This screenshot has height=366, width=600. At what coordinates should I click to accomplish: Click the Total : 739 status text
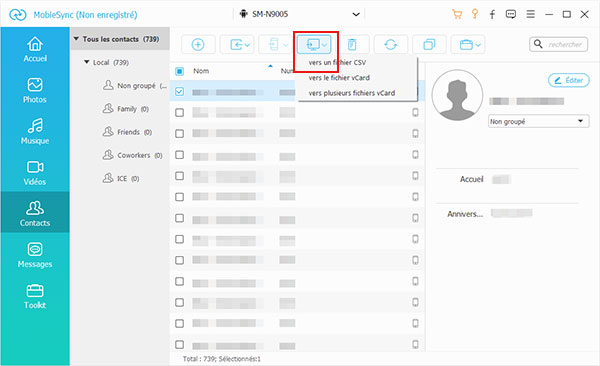(222, 359)
